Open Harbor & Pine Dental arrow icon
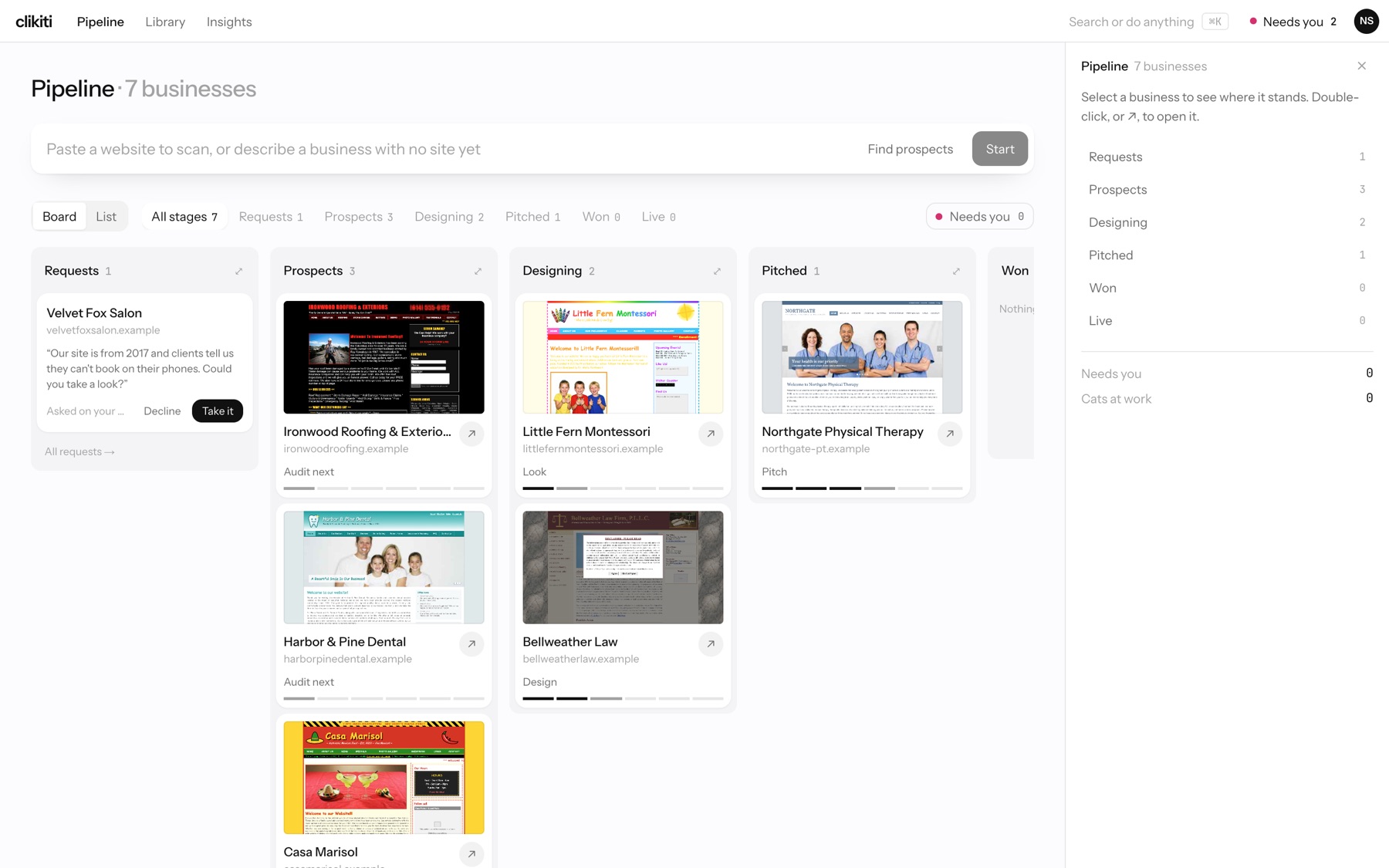Screen dimensions: 1389x868 coord(471,643)
